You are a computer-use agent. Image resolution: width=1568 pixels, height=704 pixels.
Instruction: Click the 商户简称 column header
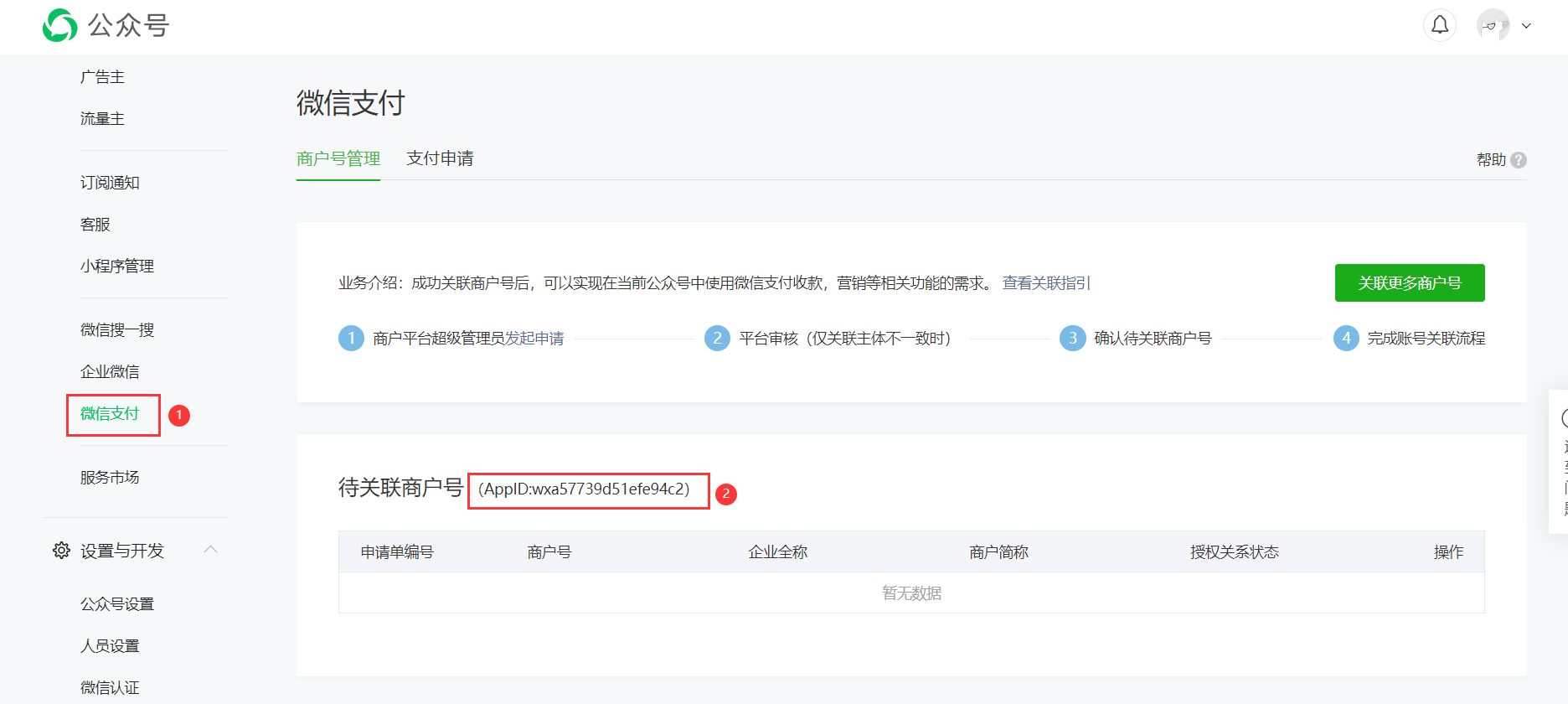tap(999, 552)
